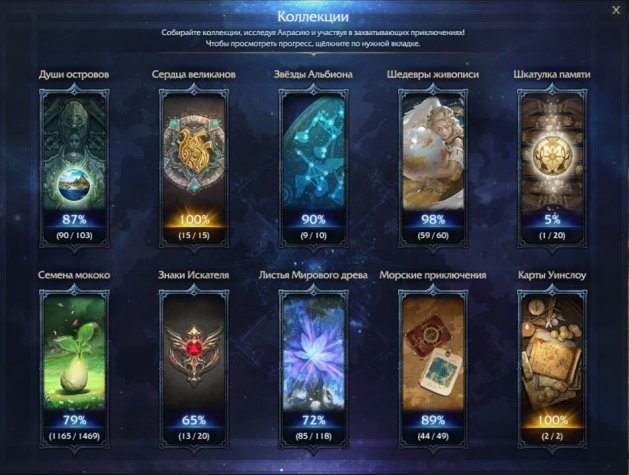Select the Звёзды Альбиона constellation card

coord(313,168)
